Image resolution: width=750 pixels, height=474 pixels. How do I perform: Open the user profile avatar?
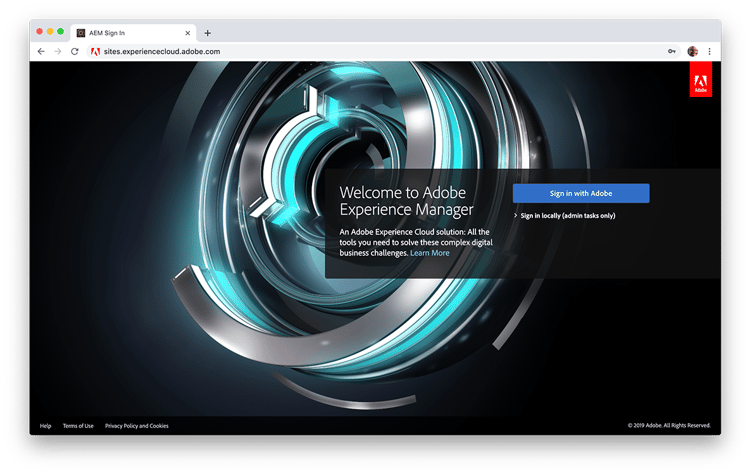[692, 51]
